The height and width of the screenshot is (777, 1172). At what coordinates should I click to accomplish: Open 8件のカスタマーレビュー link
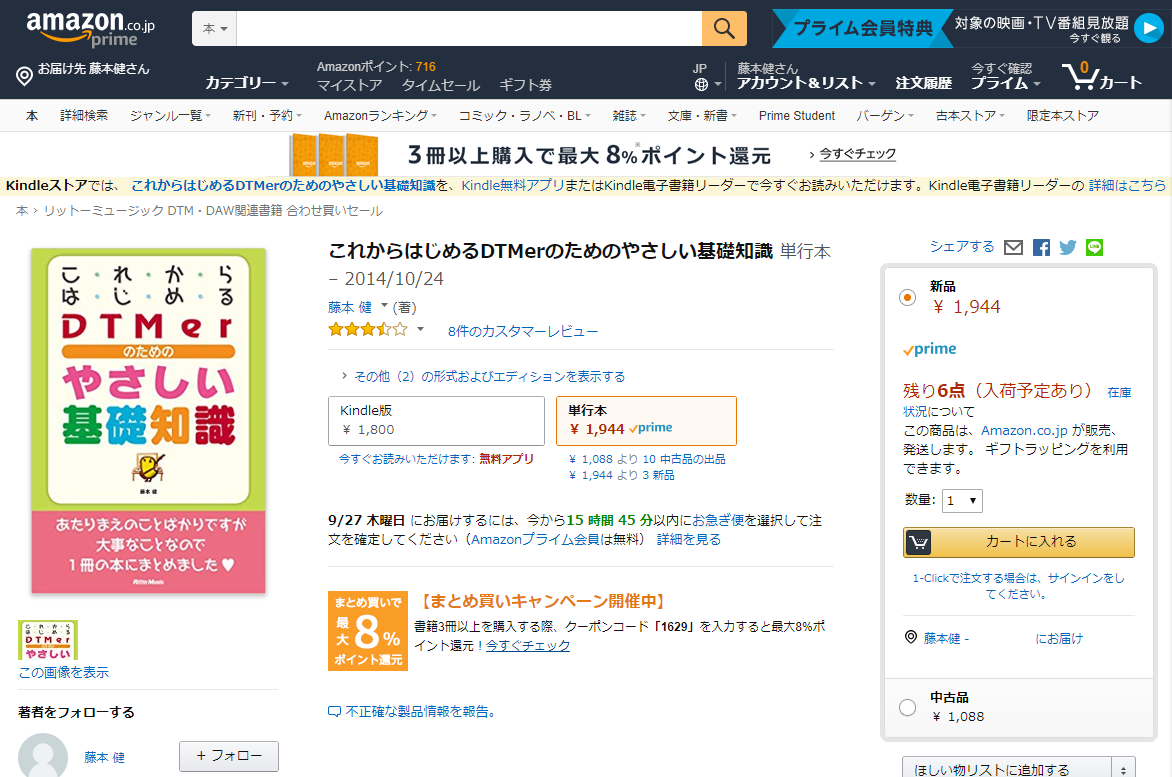[x=522, y=331]
